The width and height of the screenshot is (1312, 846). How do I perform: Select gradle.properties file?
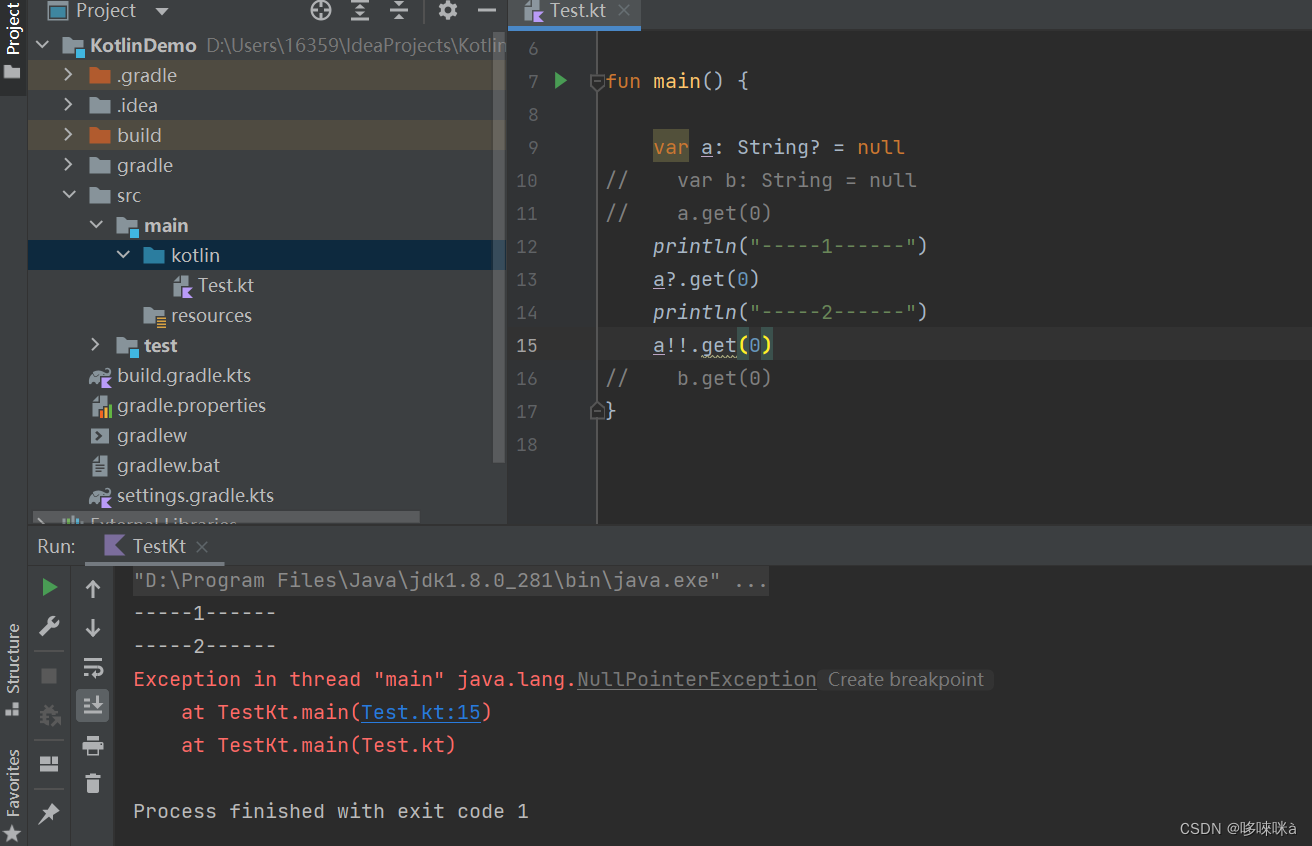(191, 406)
